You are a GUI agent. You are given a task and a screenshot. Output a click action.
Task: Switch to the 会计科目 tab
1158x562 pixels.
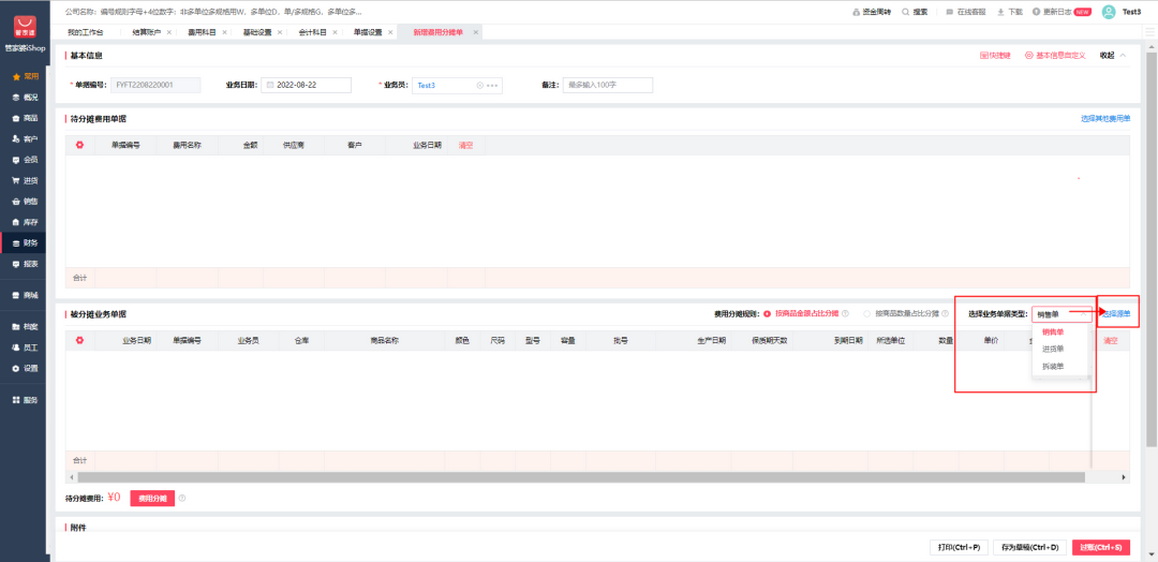312,32
